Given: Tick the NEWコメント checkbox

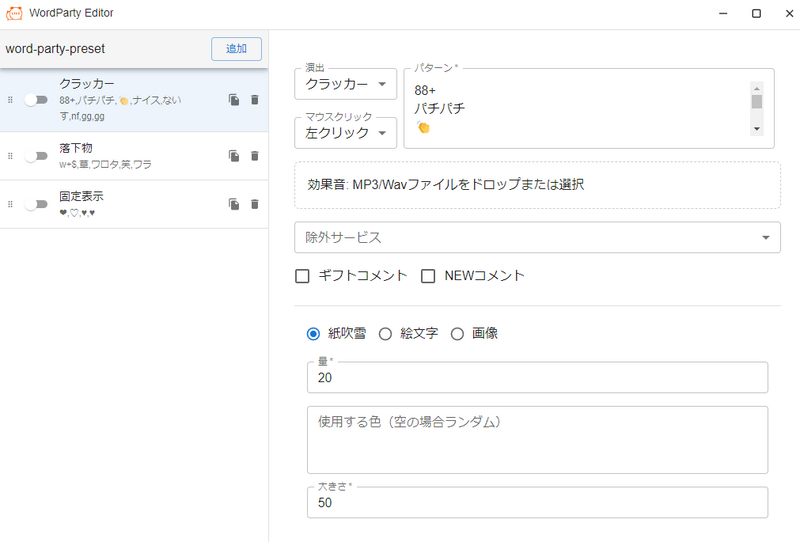Looking at the screenshot, I should coord(428,276).
